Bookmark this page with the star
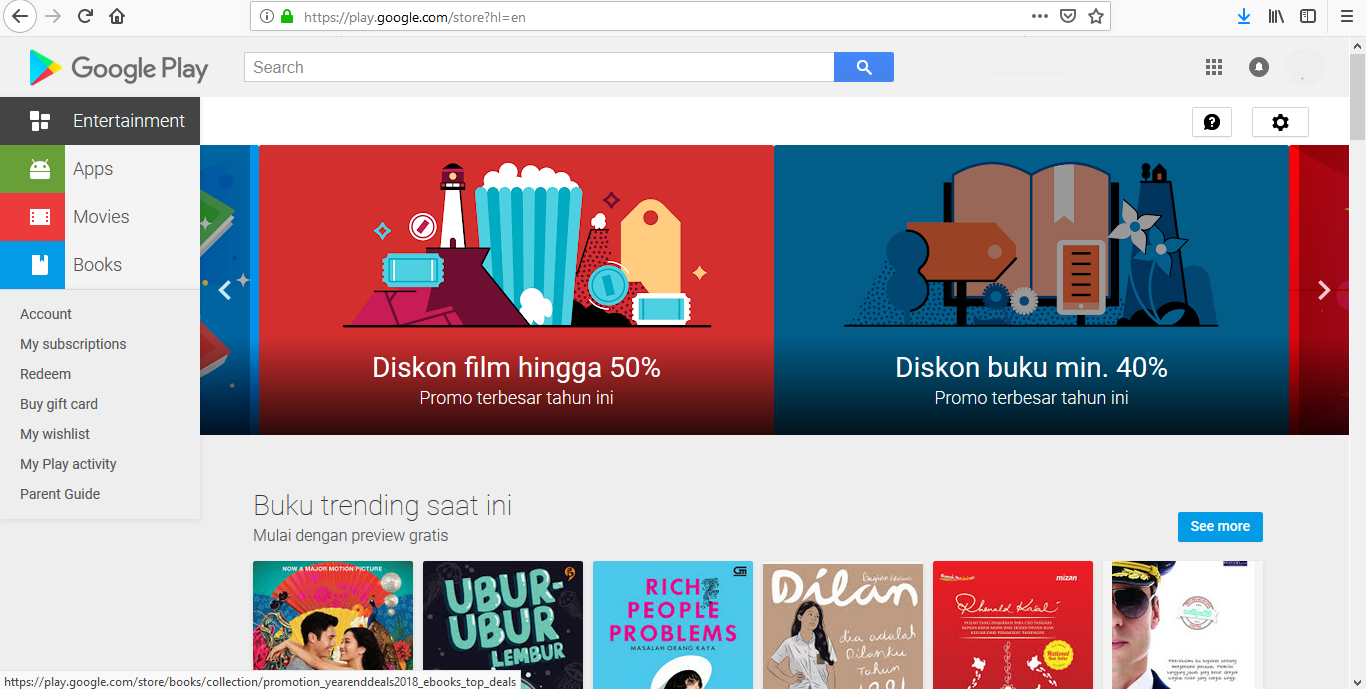This screenshot has height=689, width=1369. 1096,16
